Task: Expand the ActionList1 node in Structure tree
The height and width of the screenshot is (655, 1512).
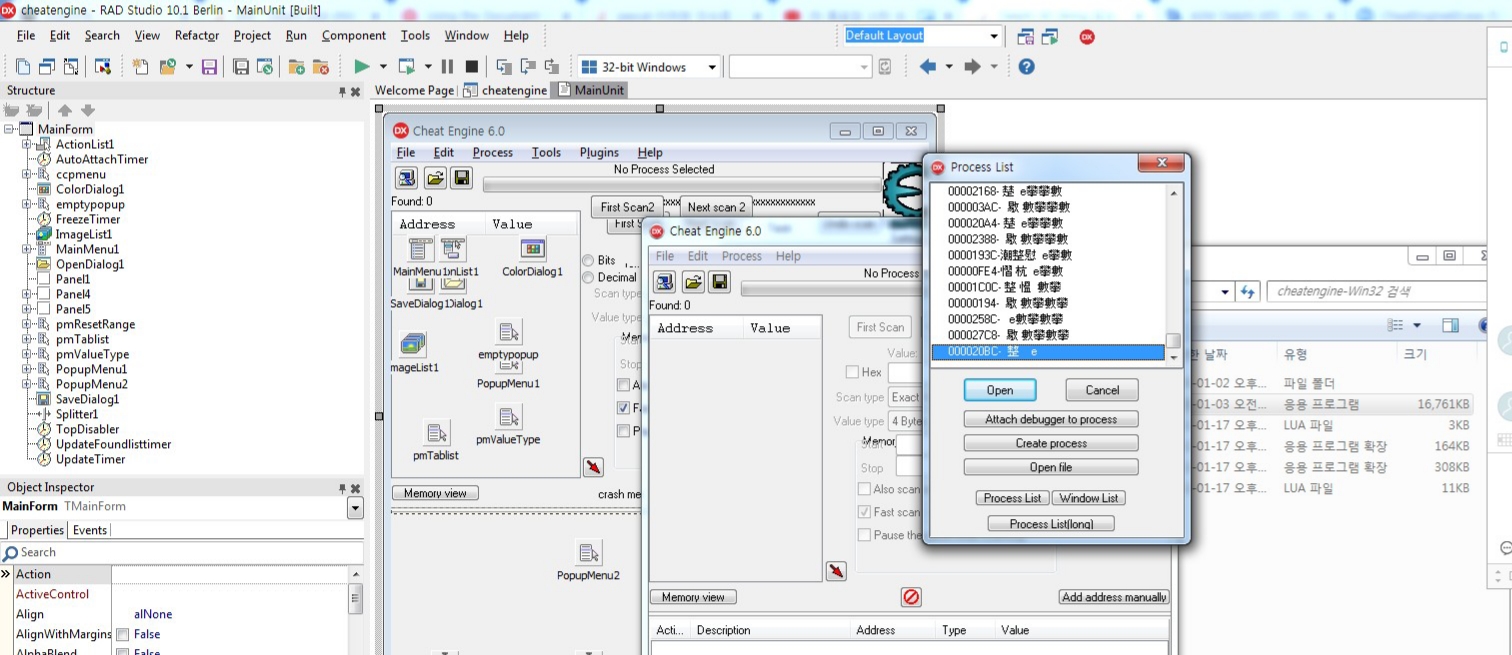Action: click(x=27, y=144)
